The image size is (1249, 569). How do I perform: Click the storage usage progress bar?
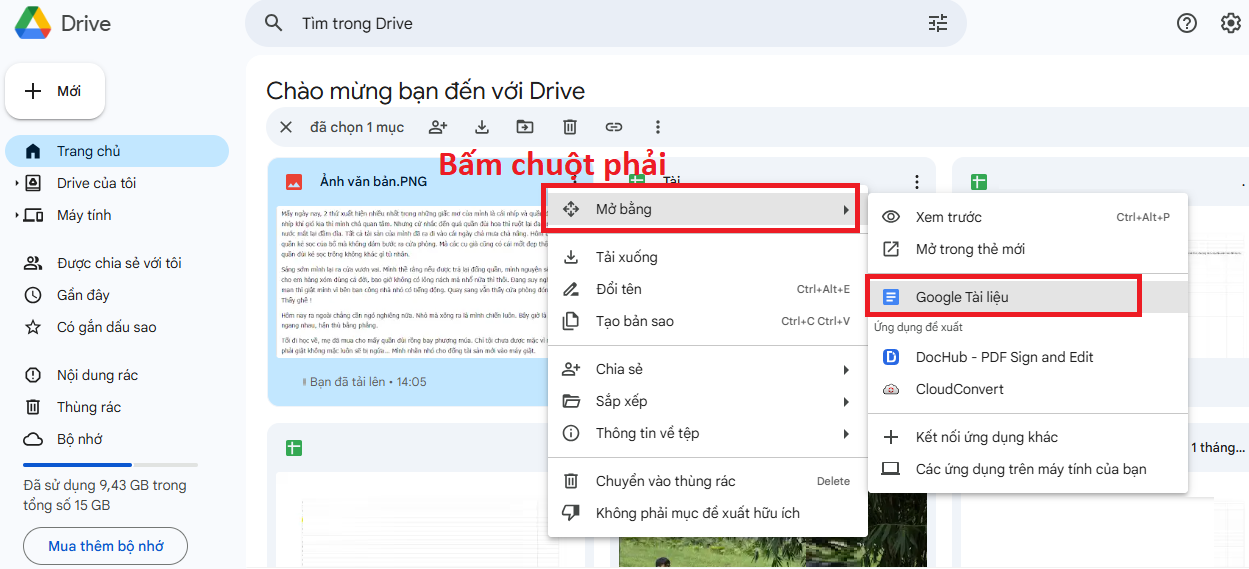tap(110, 465)
